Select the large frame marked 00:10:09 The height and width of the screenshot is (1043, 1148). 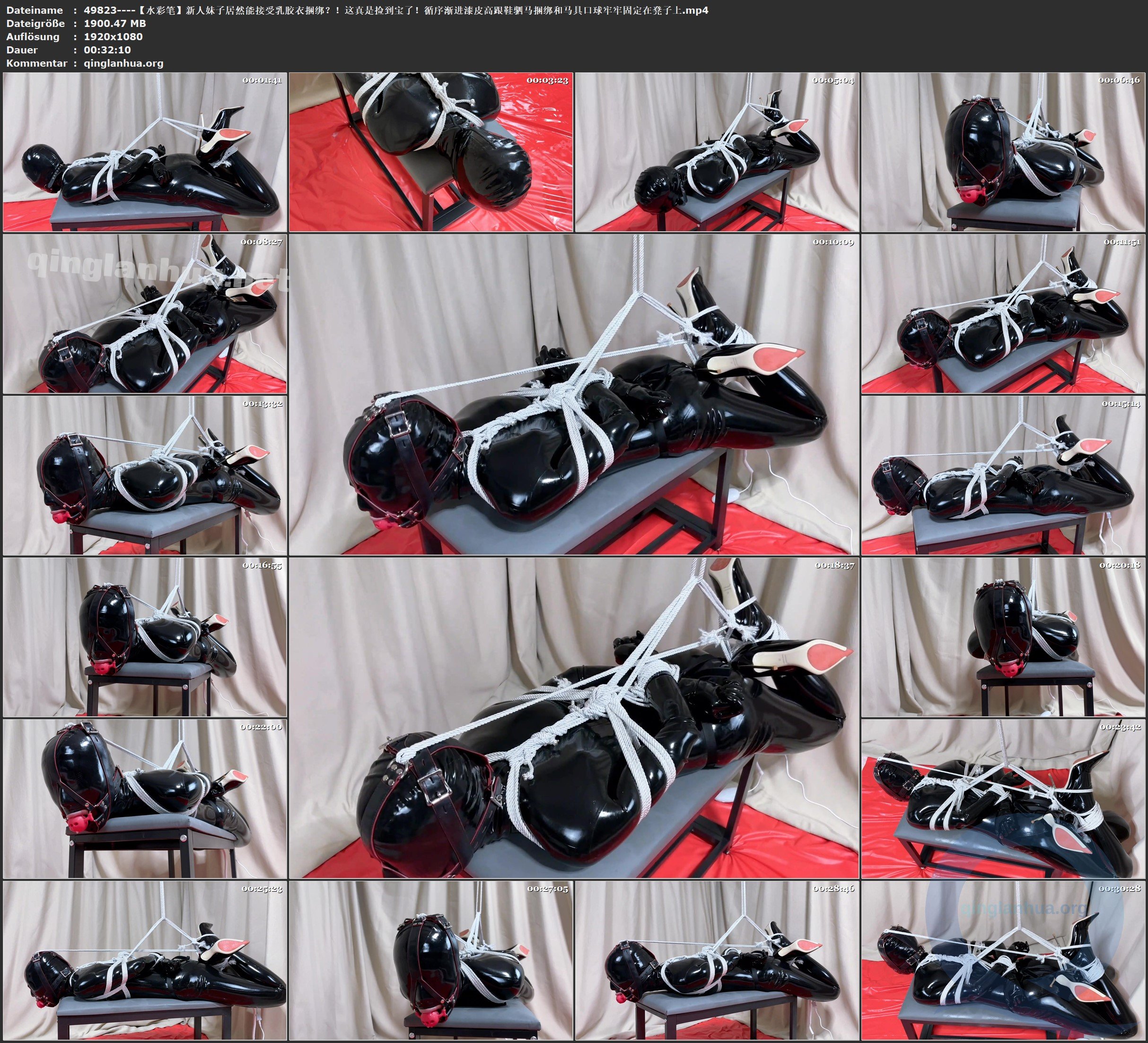click(574, 394)
